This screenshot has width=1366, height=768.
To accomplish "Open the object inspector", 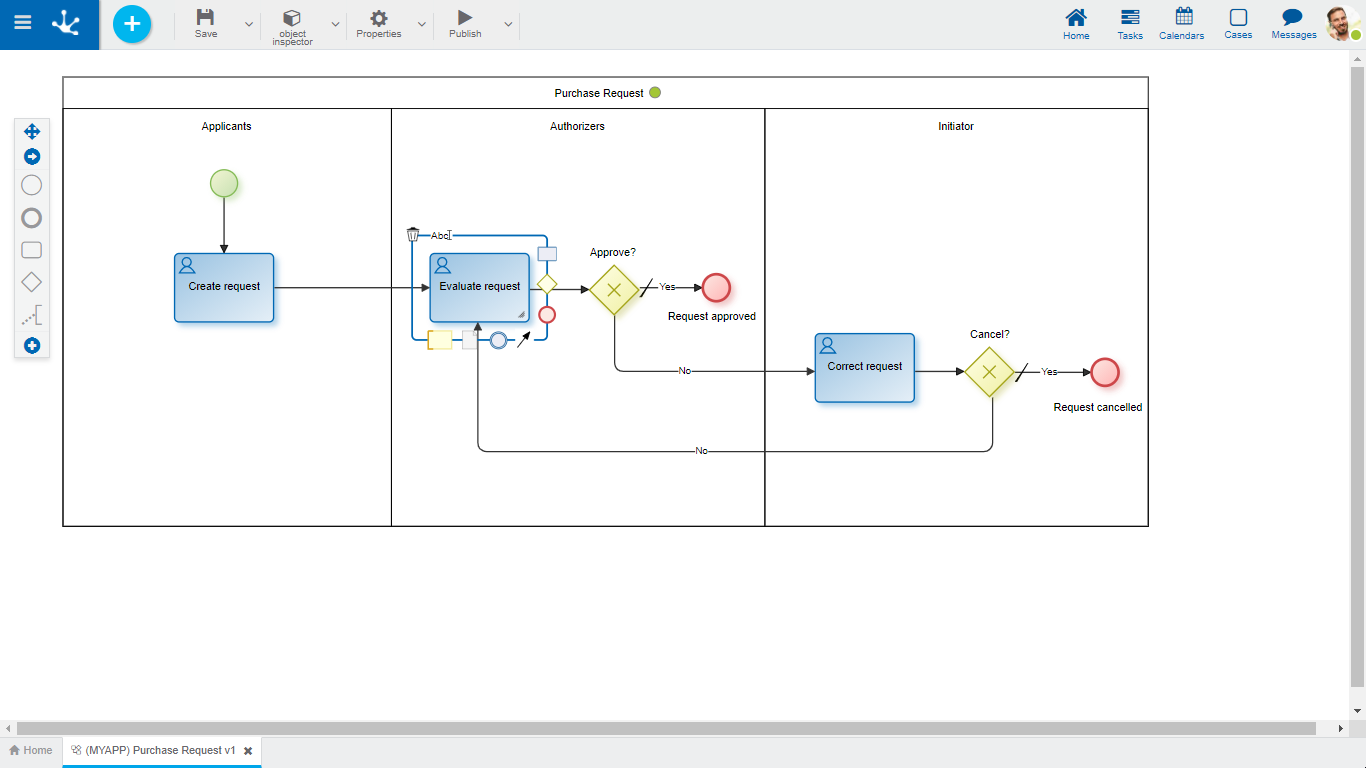I will point(292,26).
